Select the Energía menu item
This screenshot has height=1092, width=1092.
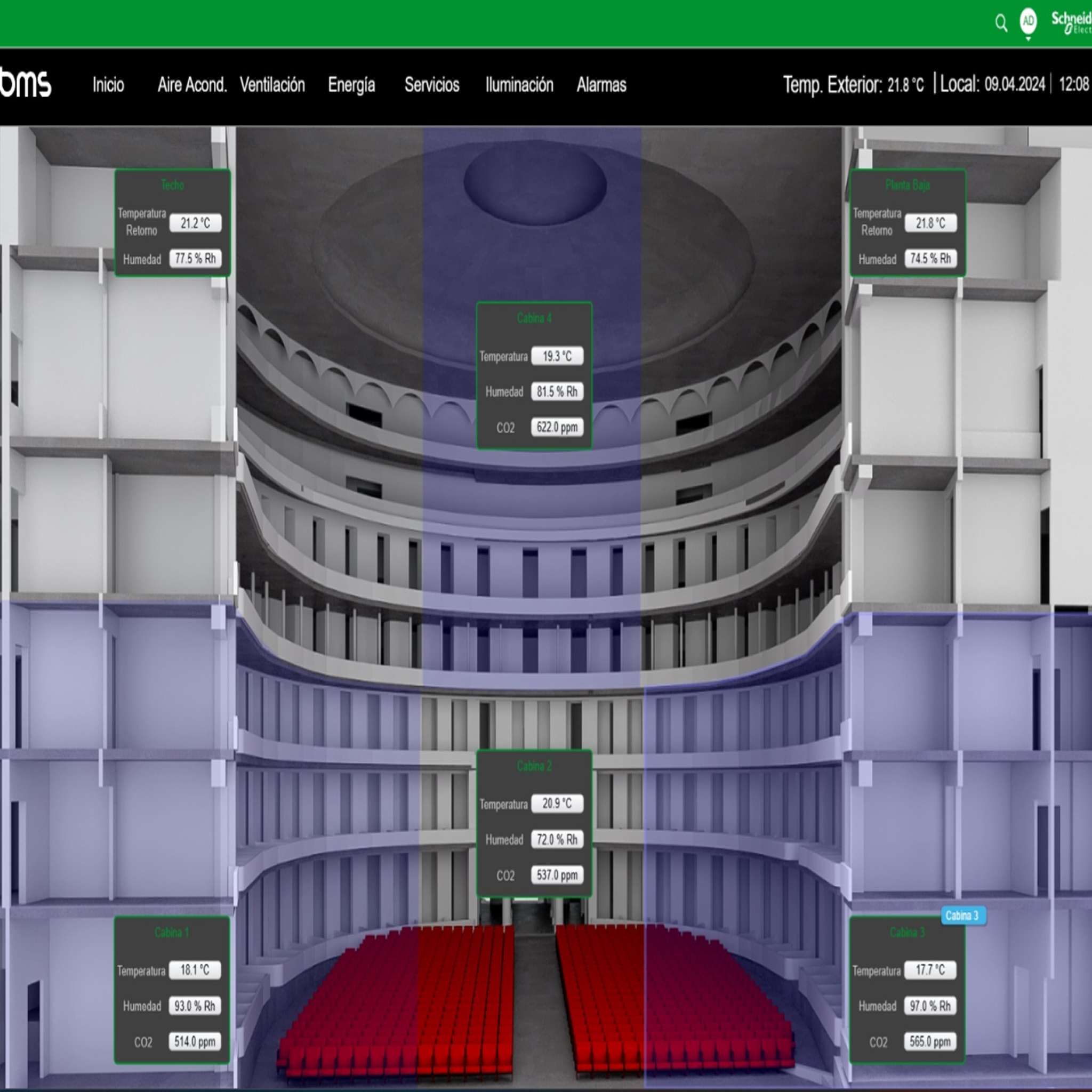[351, 85]
